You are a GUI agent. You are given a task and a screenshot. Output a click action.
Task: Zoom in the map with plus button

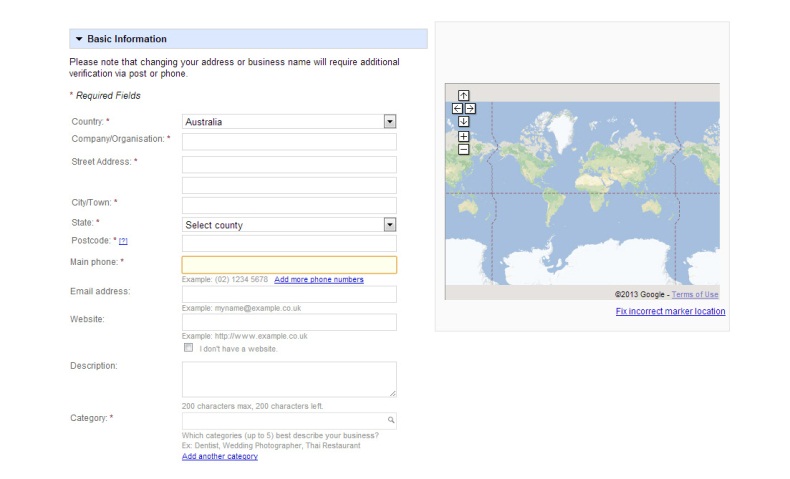(x=464, y=136)
